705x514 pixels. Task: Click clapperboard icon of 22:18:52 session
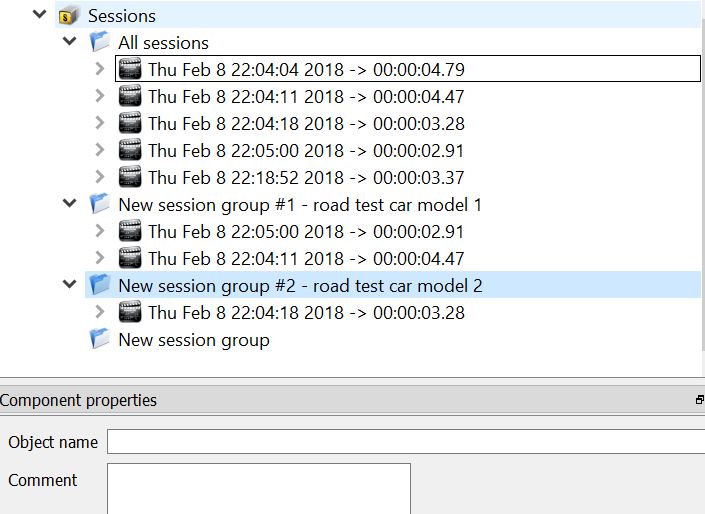pyautogui.click(x=130, y=177)
